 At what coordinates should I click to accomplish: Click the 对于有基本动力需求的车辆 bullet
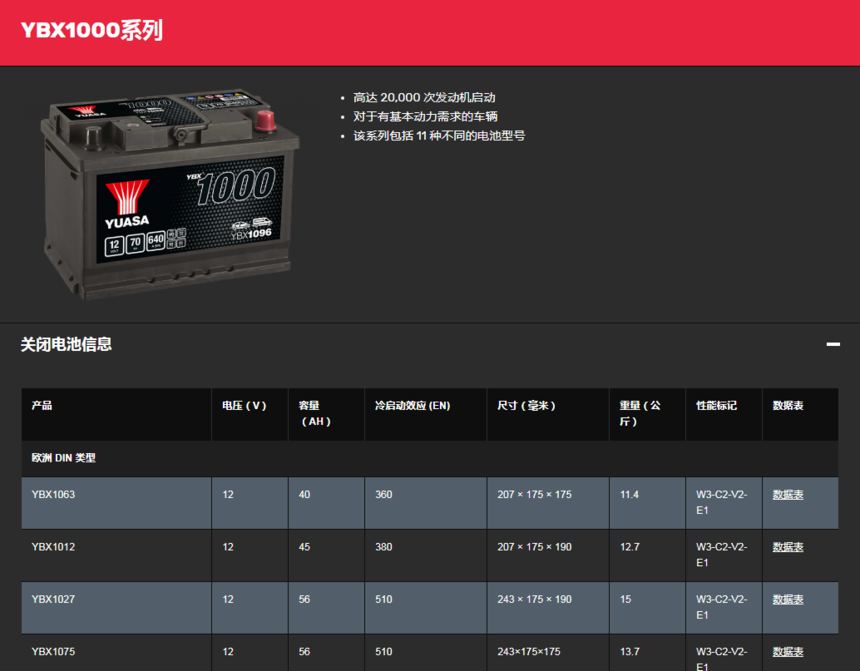pyautogui.click(x=425, y=116)
